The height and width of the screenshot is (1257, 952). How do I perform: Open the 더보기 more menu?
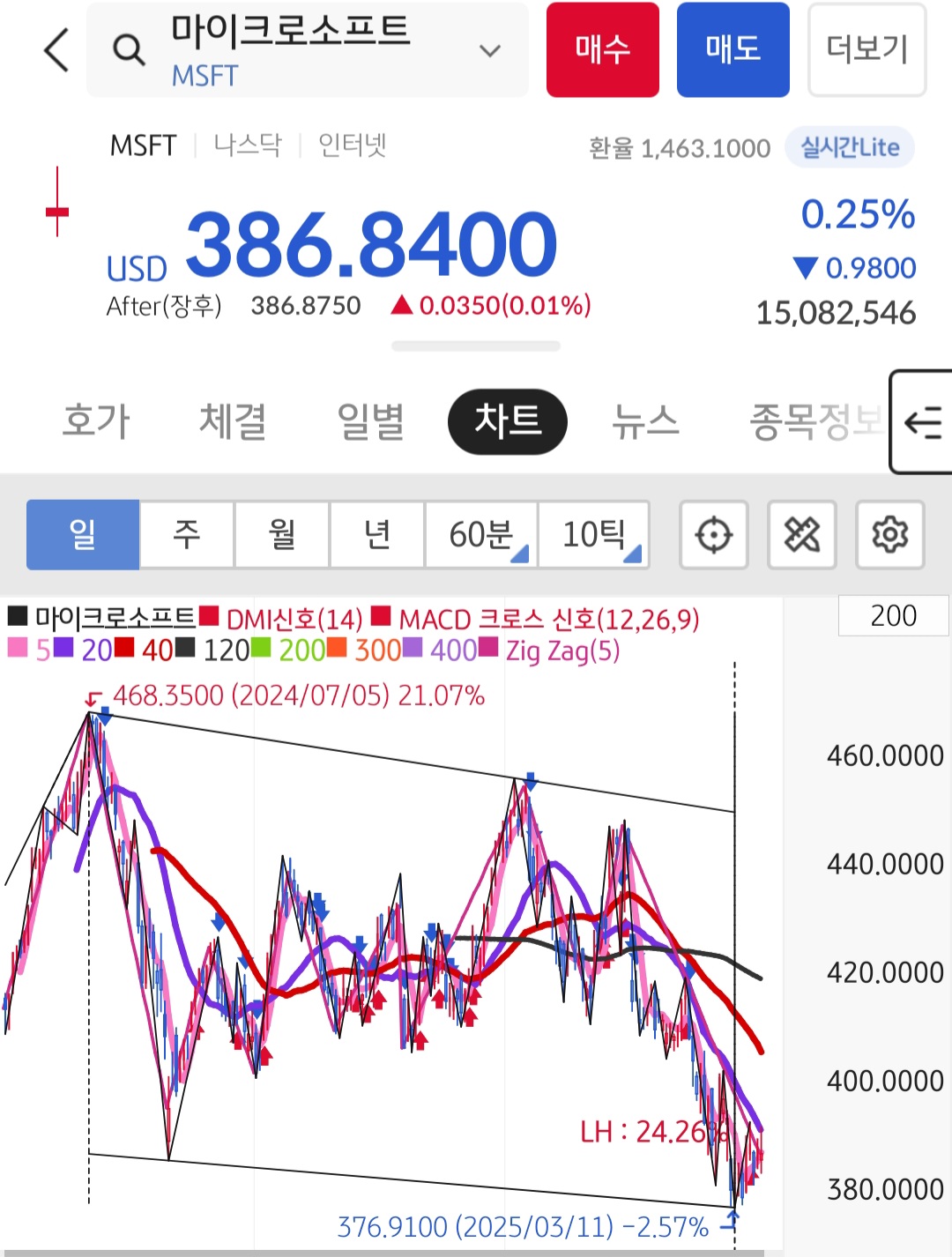click(867, 49)
